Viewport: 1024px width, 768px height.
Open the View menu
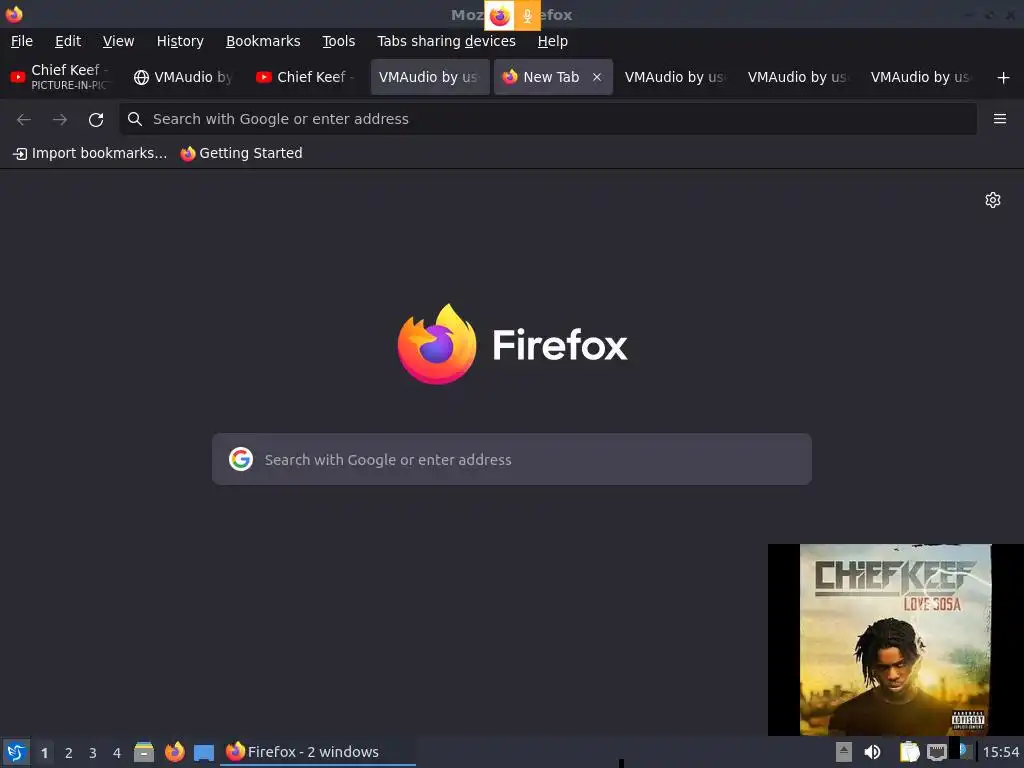tap(118, 41)
